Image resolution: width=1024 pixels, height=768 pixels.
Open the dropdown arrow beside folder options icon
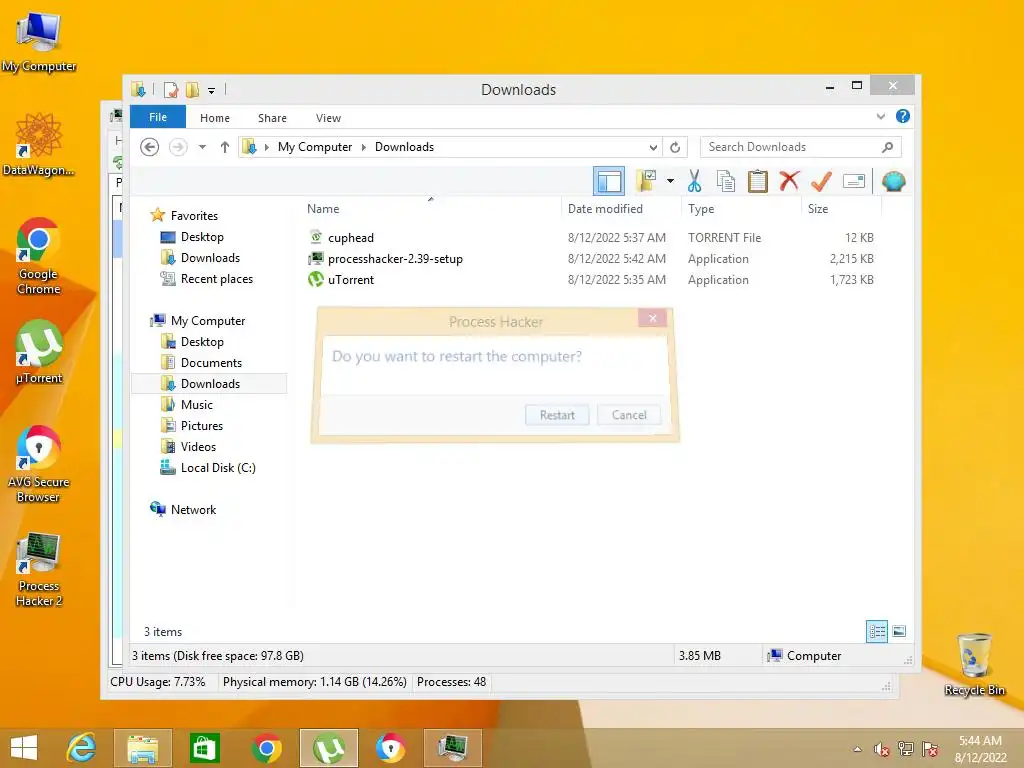click(x=670, y=181)
